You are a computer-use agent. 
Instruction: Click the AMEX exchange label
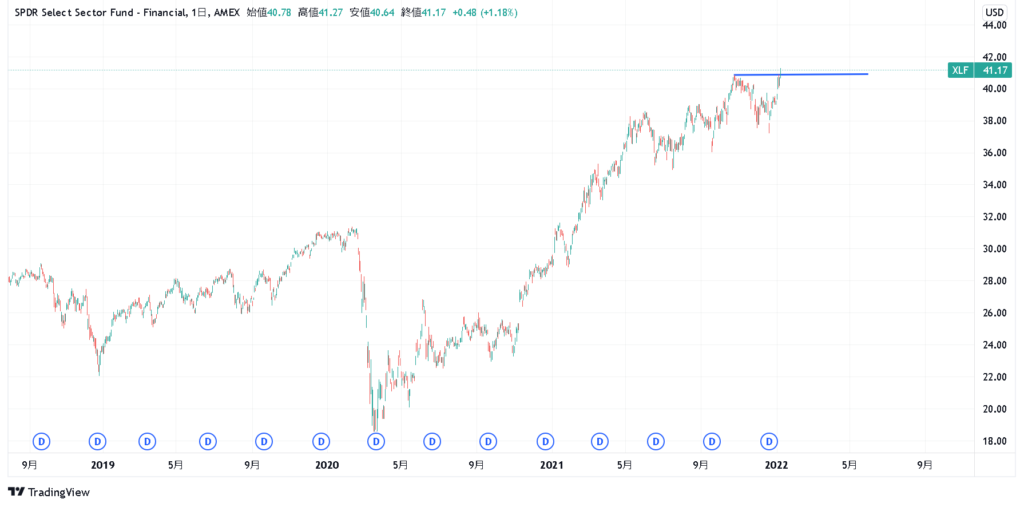(x=228, y=12)
